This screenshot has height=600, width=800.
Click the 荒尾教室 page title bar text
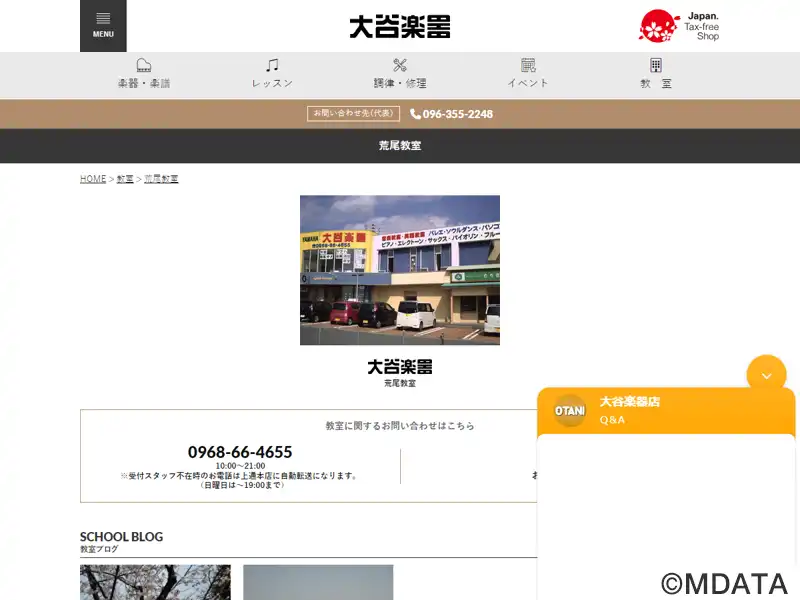pyautogui.click(x=400, y=145)
